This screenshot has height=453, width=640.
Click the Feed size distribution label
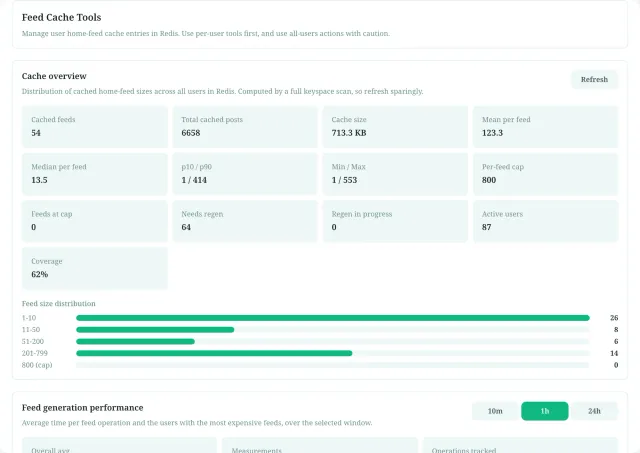58,304
